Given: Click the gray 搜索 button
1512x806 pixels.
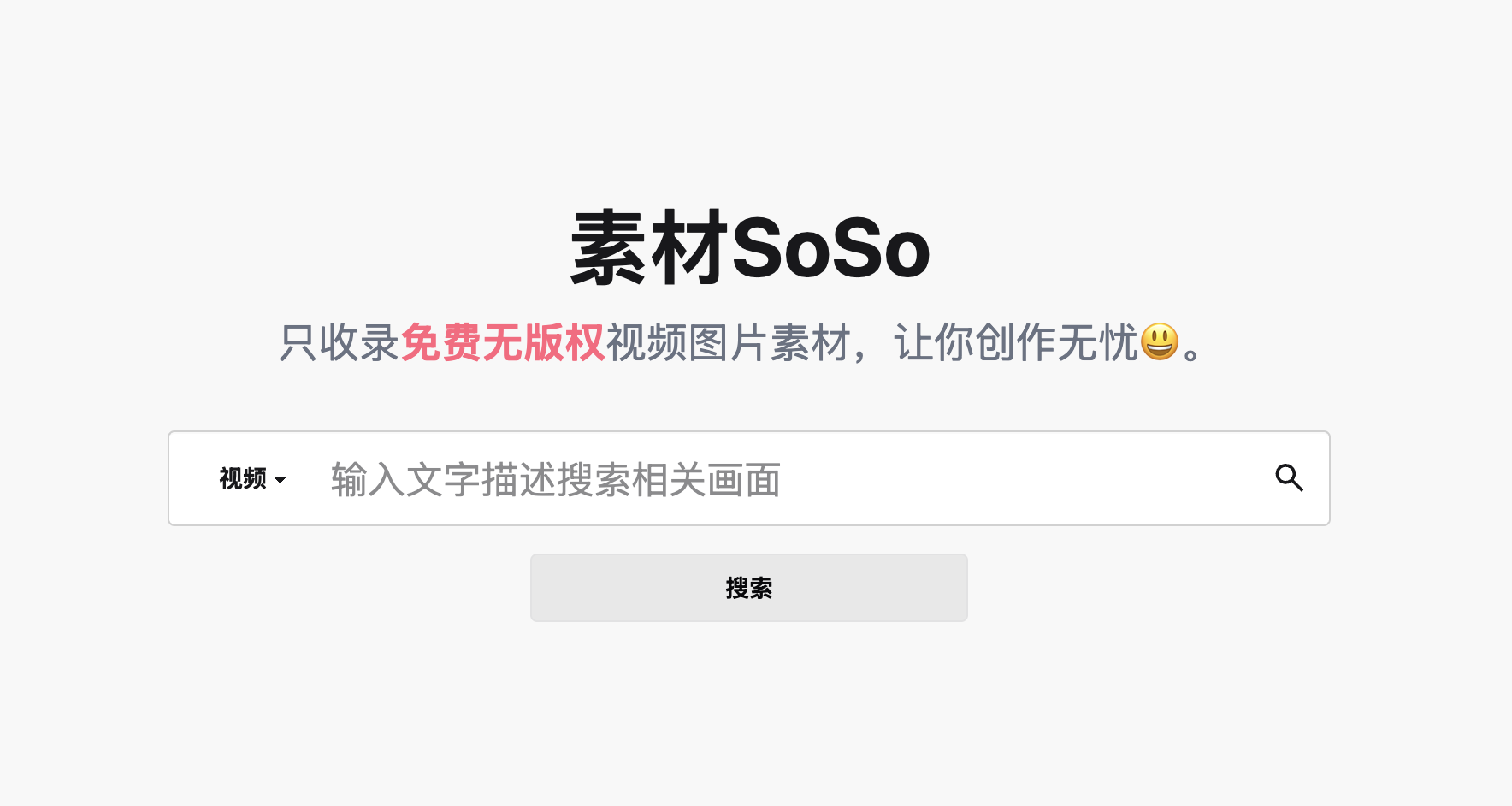Looking at the screenshot, I should click(x=748, y=588).
